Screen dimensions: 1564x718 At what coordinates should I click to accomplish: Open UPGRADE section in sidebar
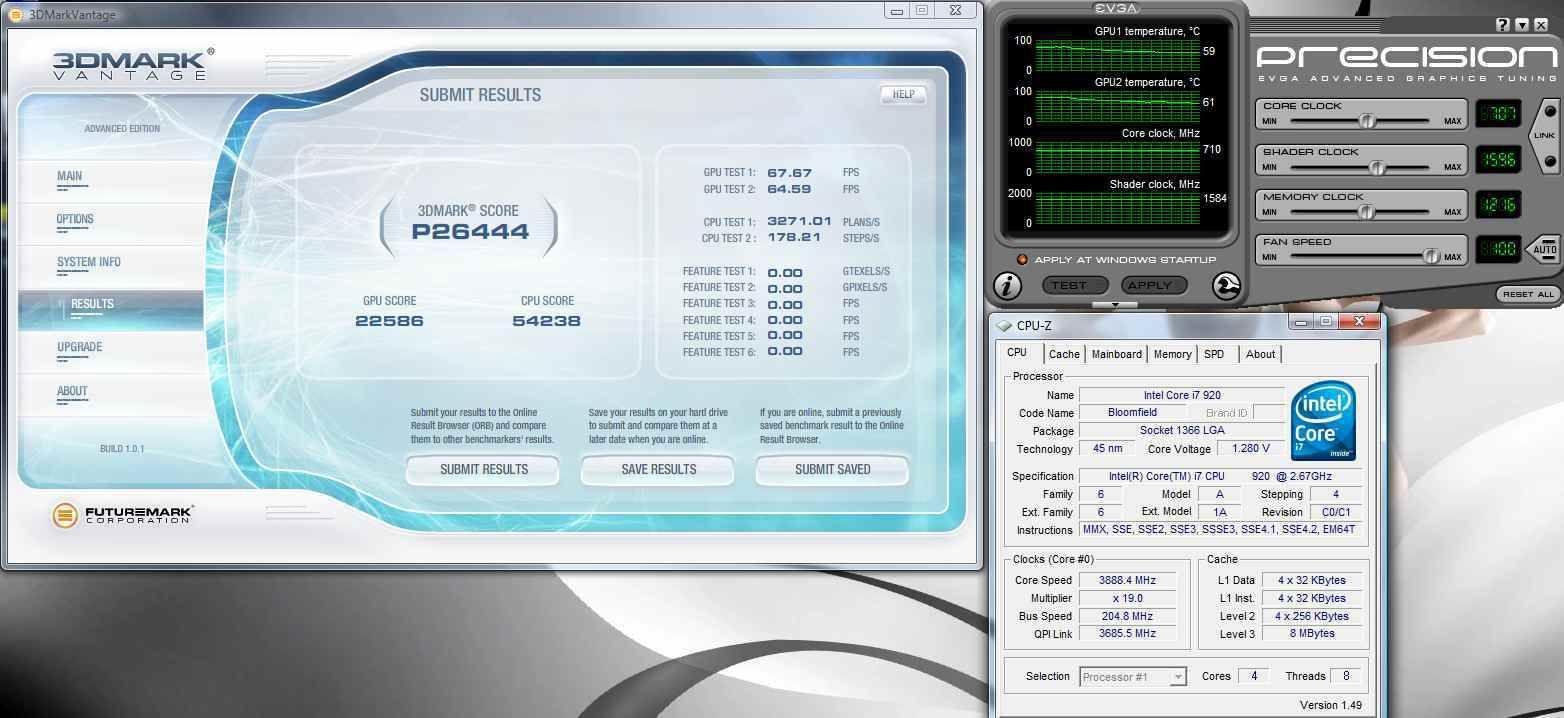click(80, 347)
